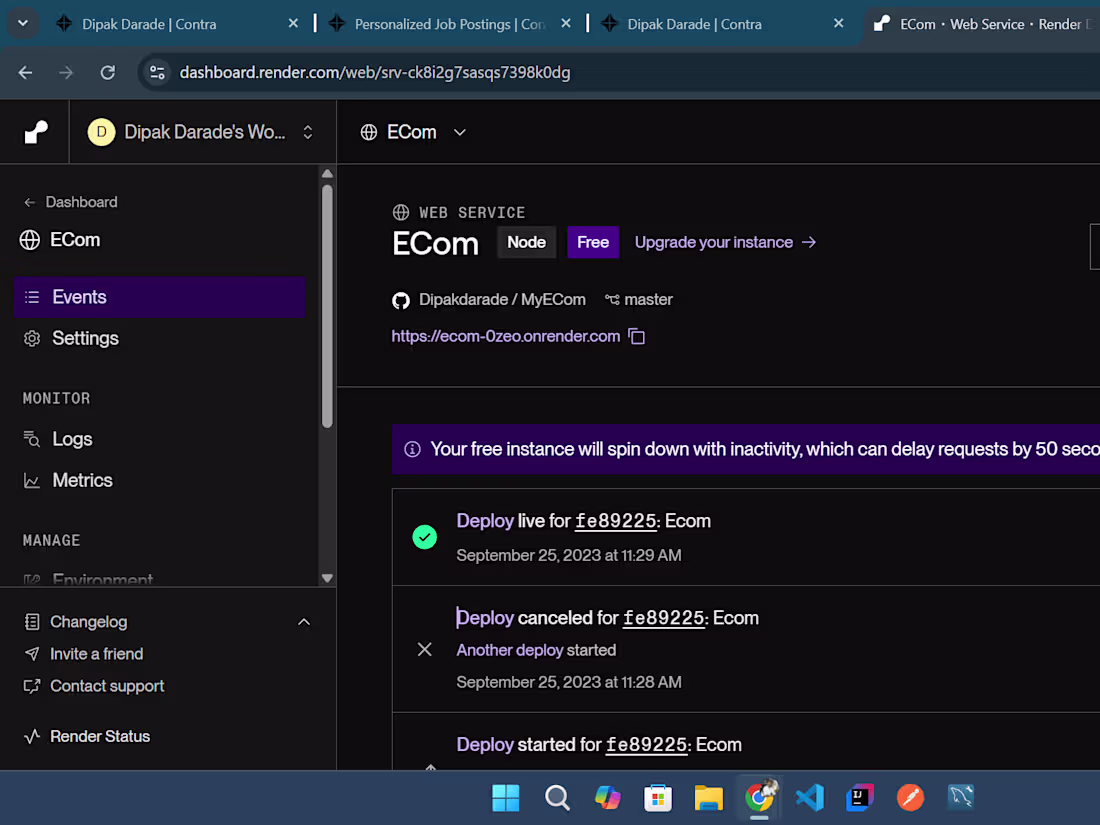
Task: Click the site information icon in address bar
Action: [x=157, y=72]
